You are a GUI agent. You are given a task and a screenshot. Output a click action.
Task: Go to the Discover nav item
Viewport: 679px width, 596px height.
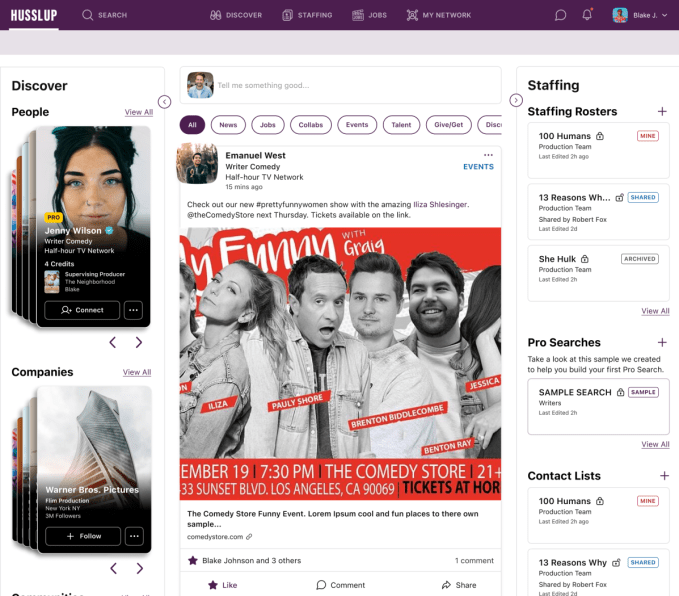pyautogui.click(x=236, y=15)
